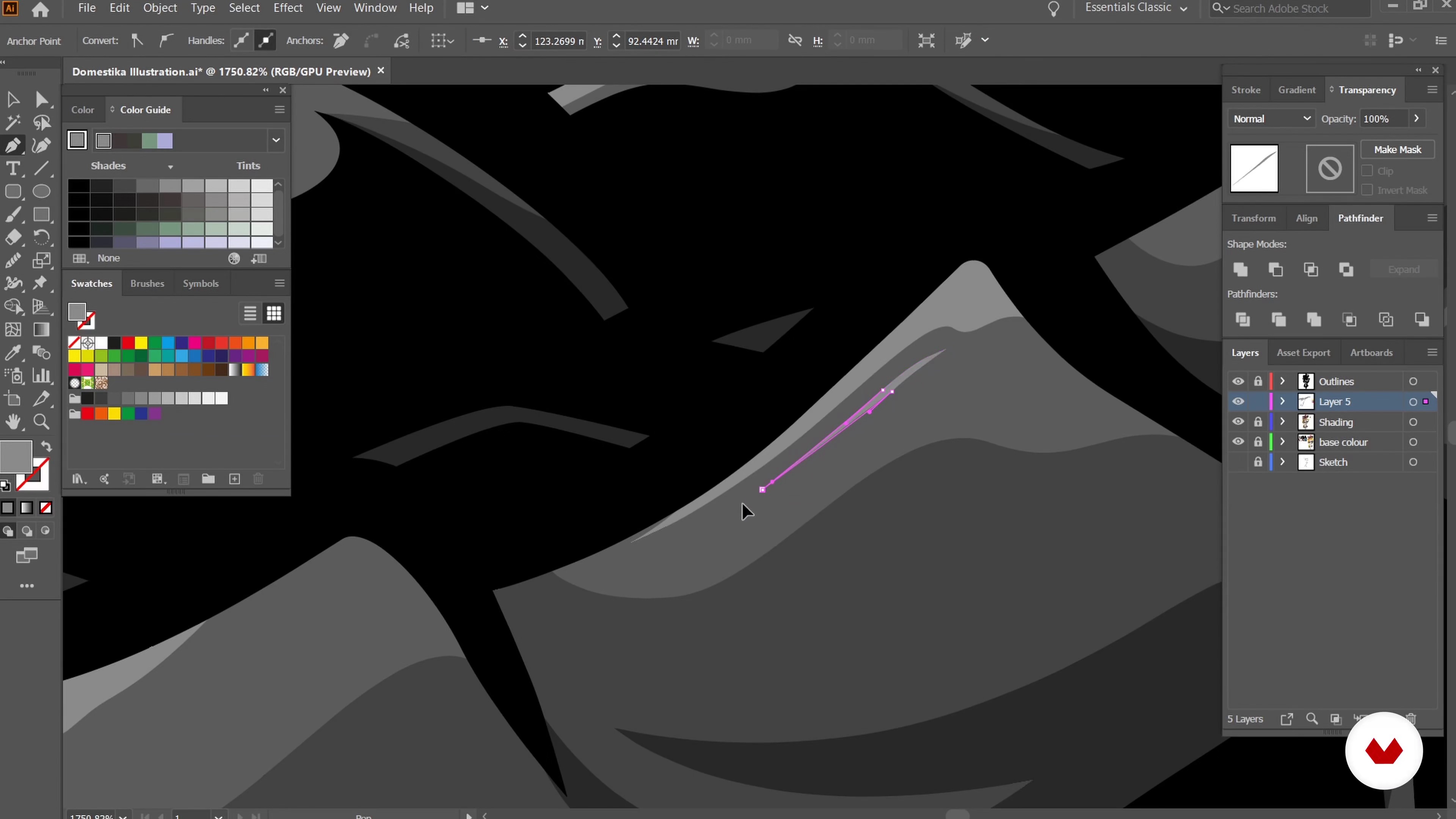Viewport: 1456px width, 819px height.
Task: Select the Gradient tool
Action: 41,329
